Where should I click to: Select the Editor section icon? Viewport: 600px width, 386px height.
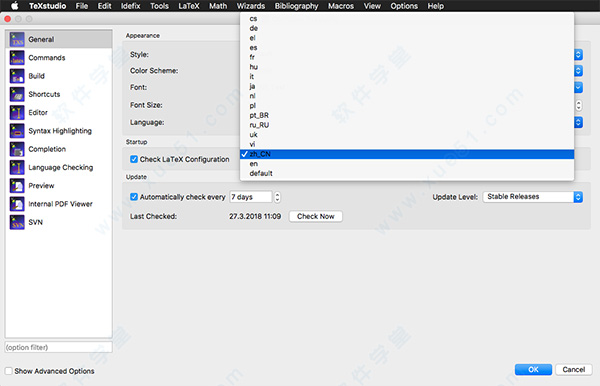(x=17, y=112)
